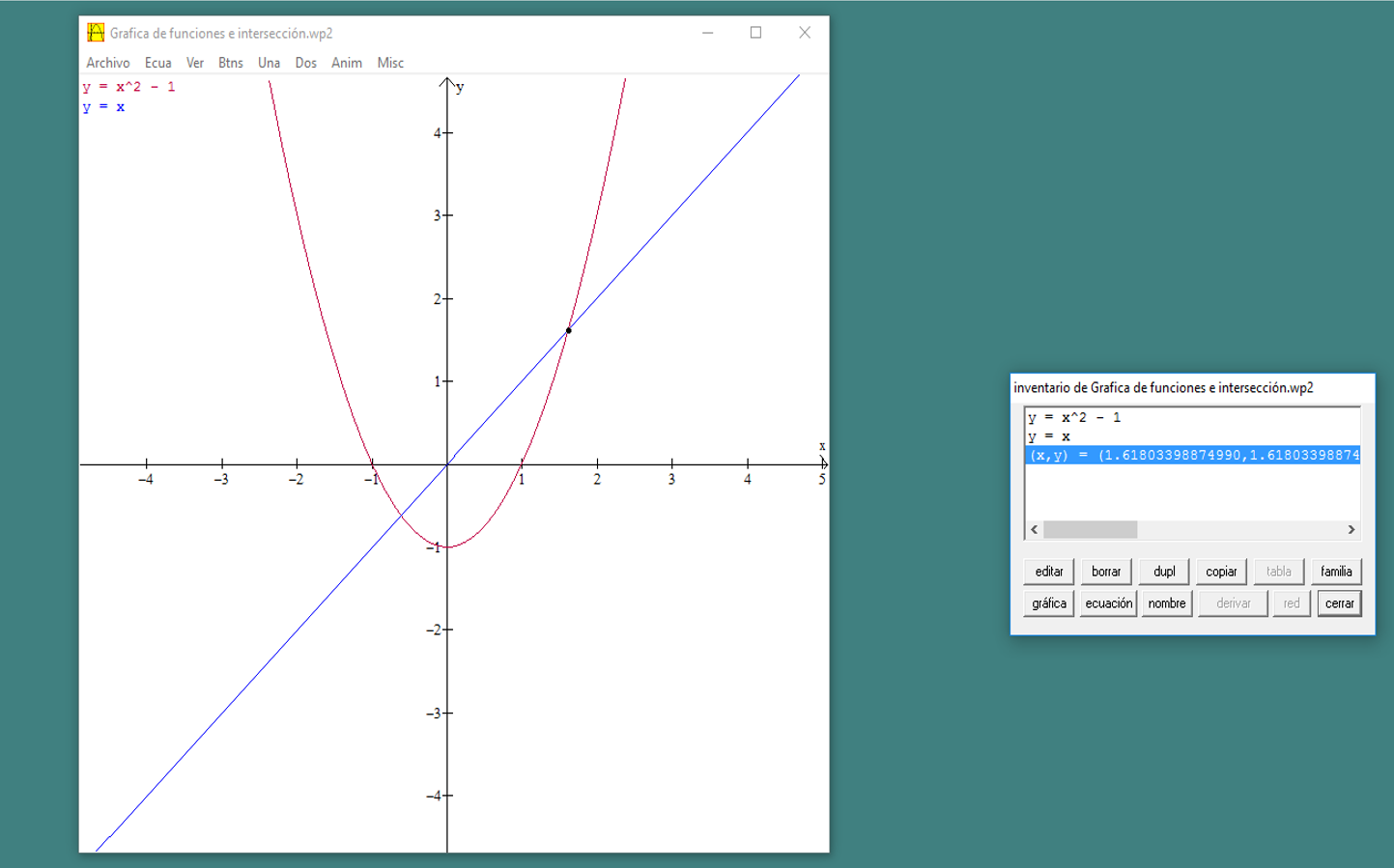
Task: Open the Anim menu
Action: click(346, 62)
